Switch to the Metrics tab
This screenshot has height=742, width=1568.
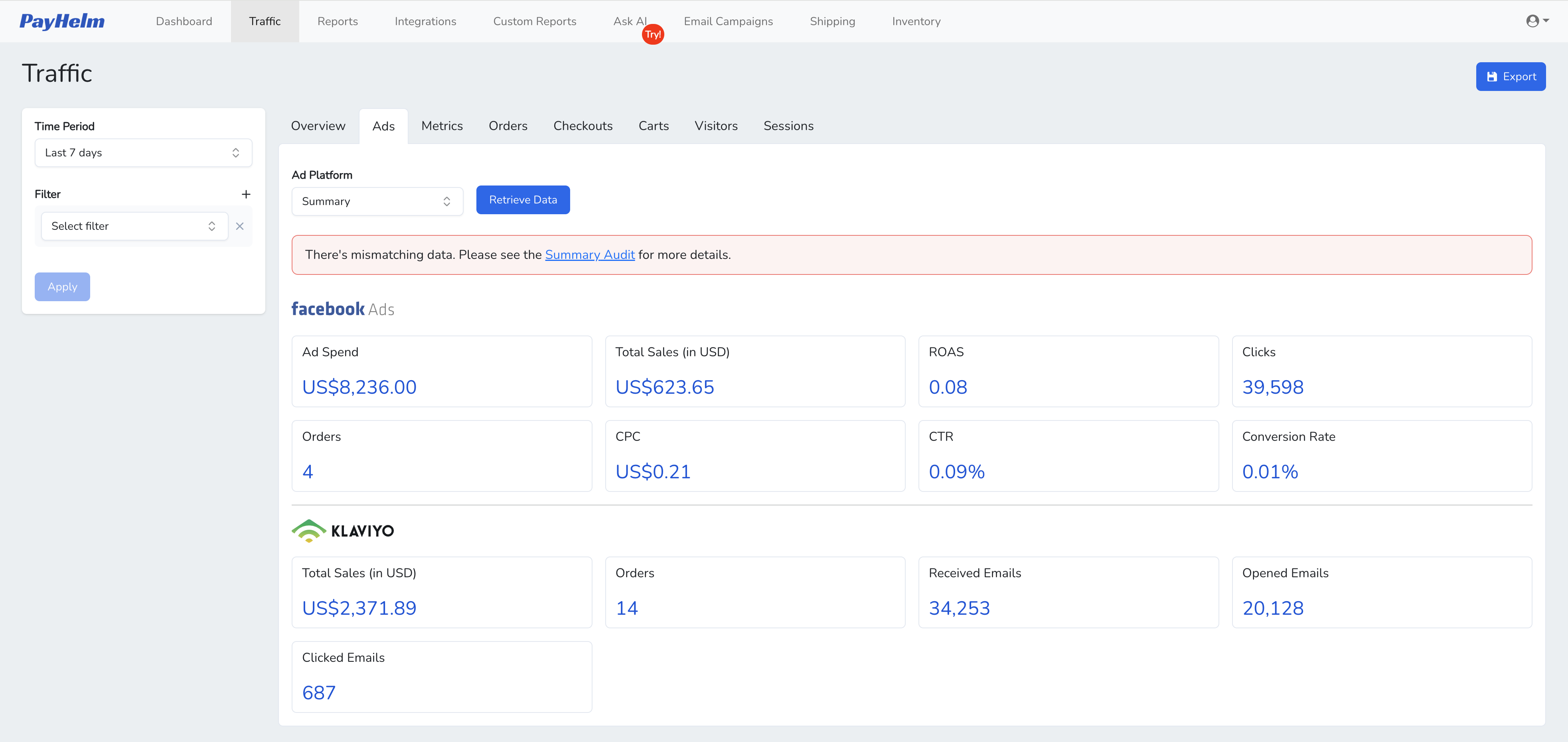click(442, 125)
